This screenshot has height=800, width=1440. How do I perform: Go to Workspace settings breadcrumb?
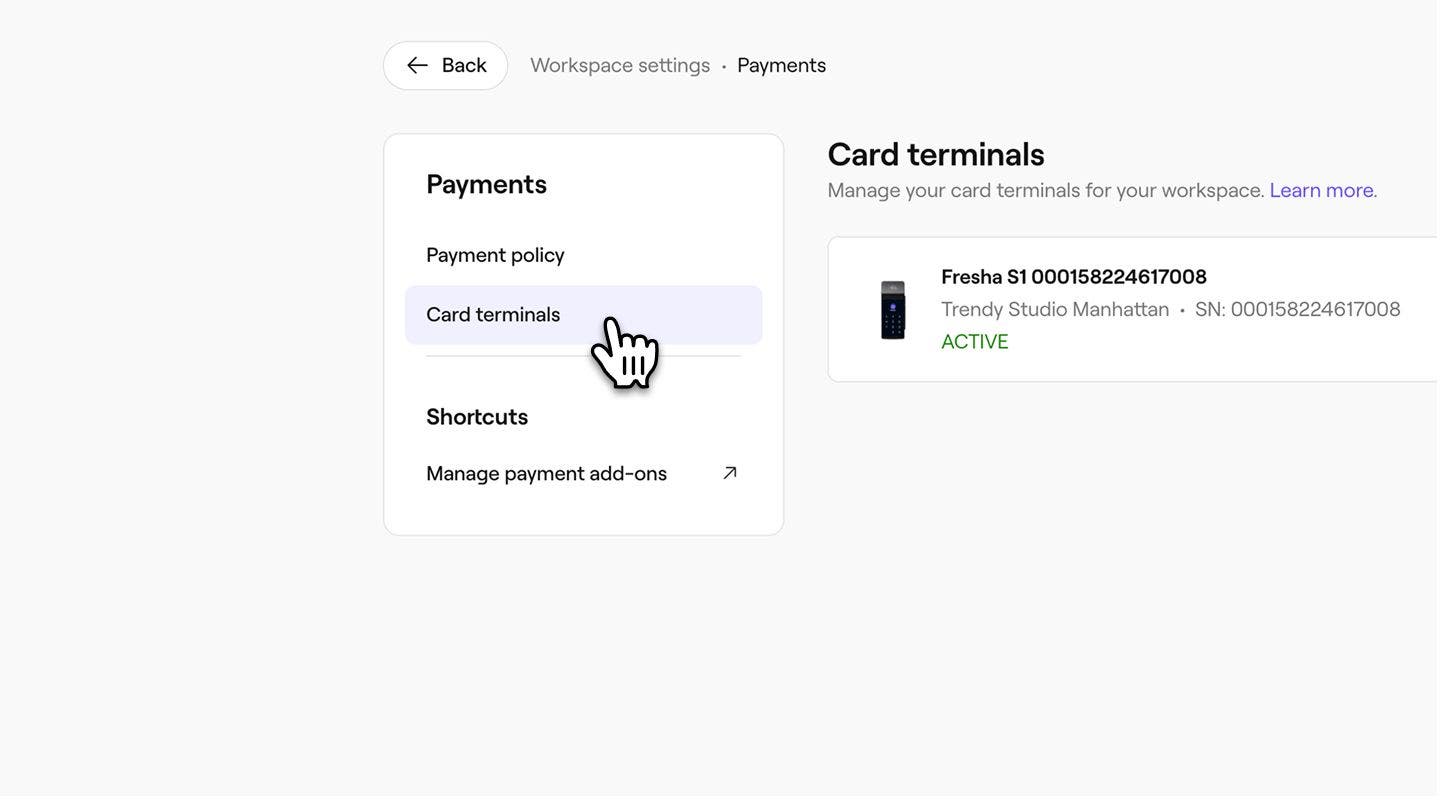pyautogui.click(x=620, y=66)
